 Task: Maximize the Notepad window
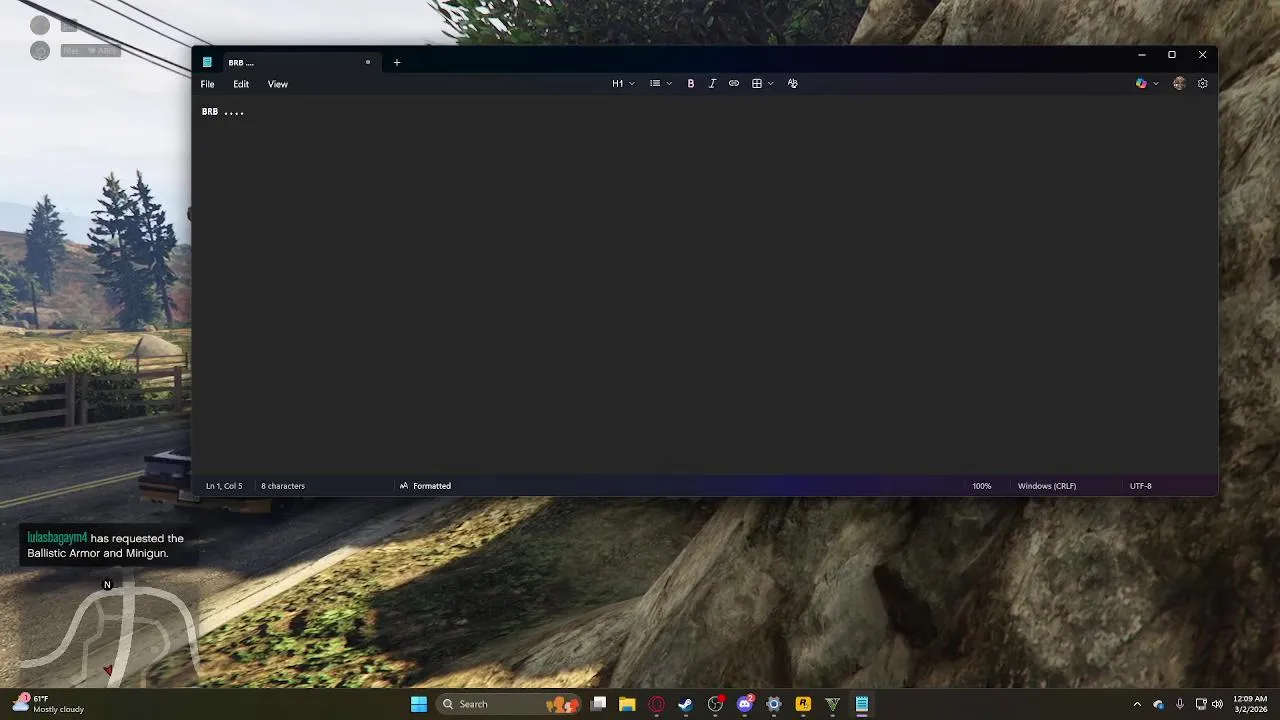pyautogui.click(x=1172, y=55)
